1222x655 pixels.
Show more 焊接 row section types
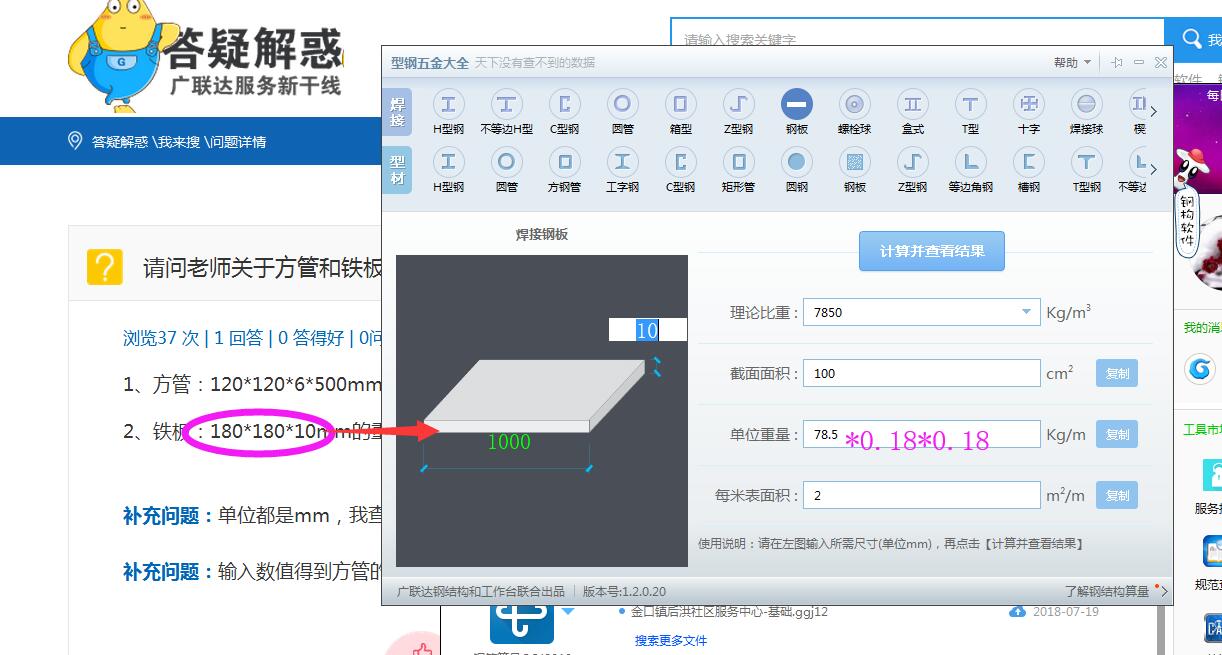tap(1154, 112)
